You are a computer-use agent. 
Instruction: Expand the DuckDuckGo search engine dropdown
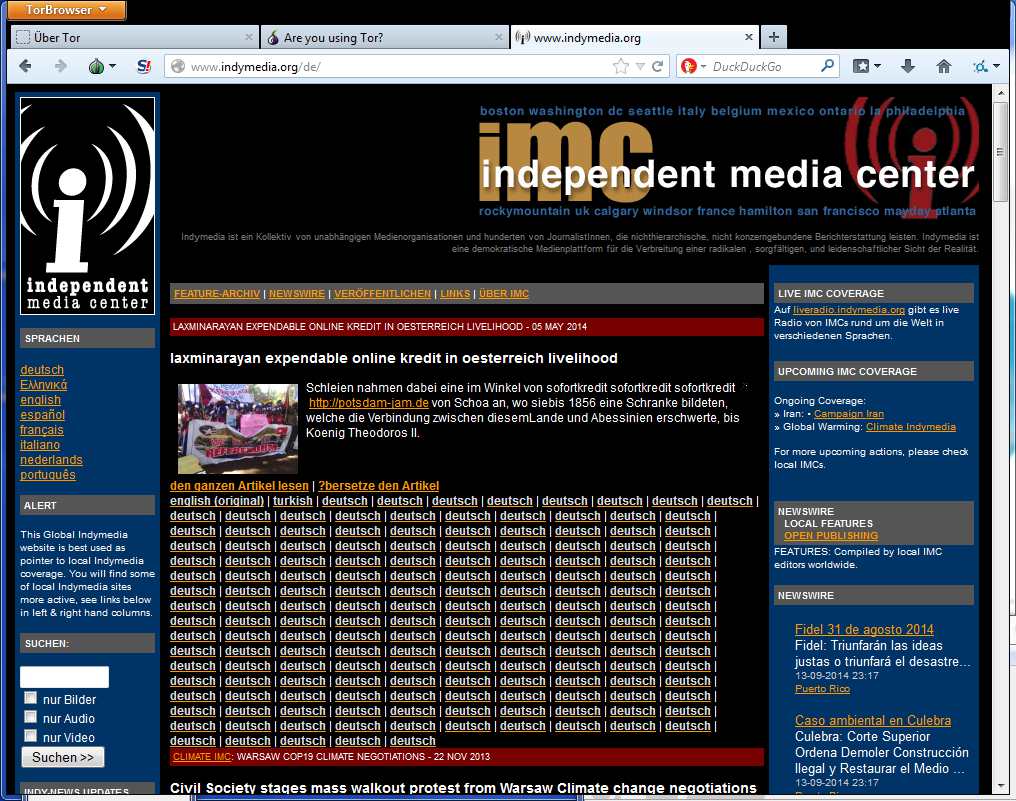point(692,67)
